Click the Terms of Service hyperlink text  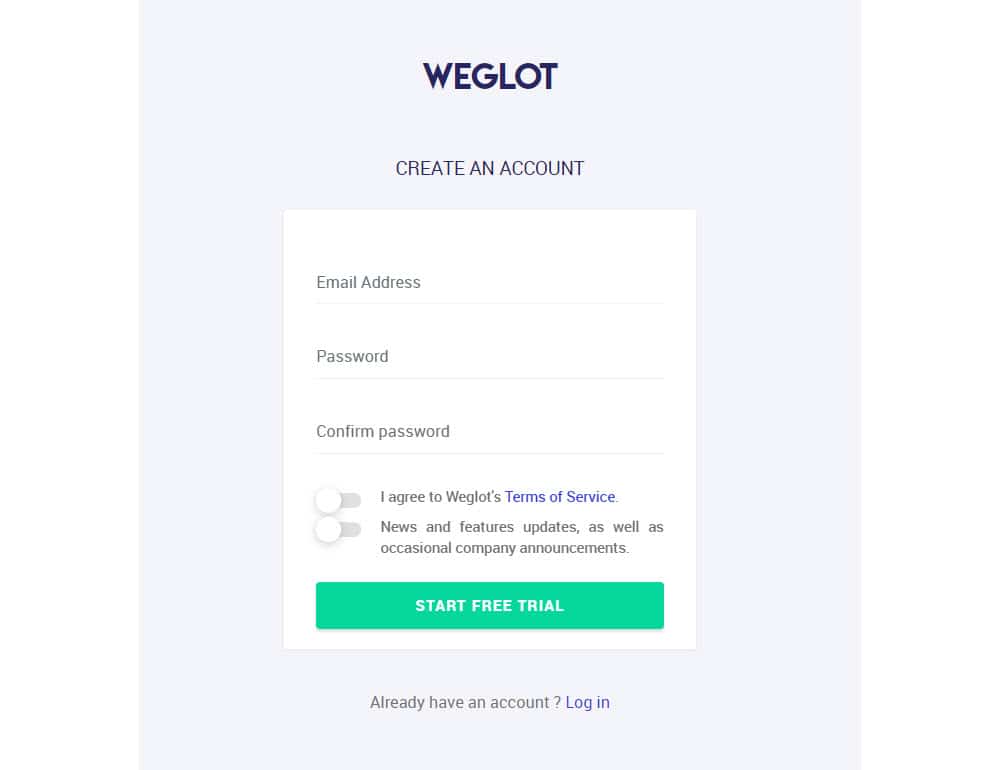560,496
